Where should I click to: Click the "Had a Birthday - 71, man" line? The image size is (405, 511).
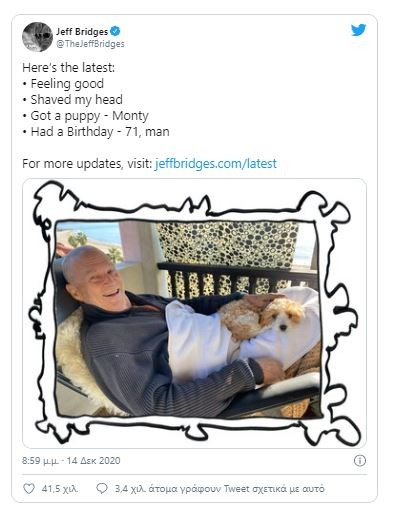click(x=100, y=132)
